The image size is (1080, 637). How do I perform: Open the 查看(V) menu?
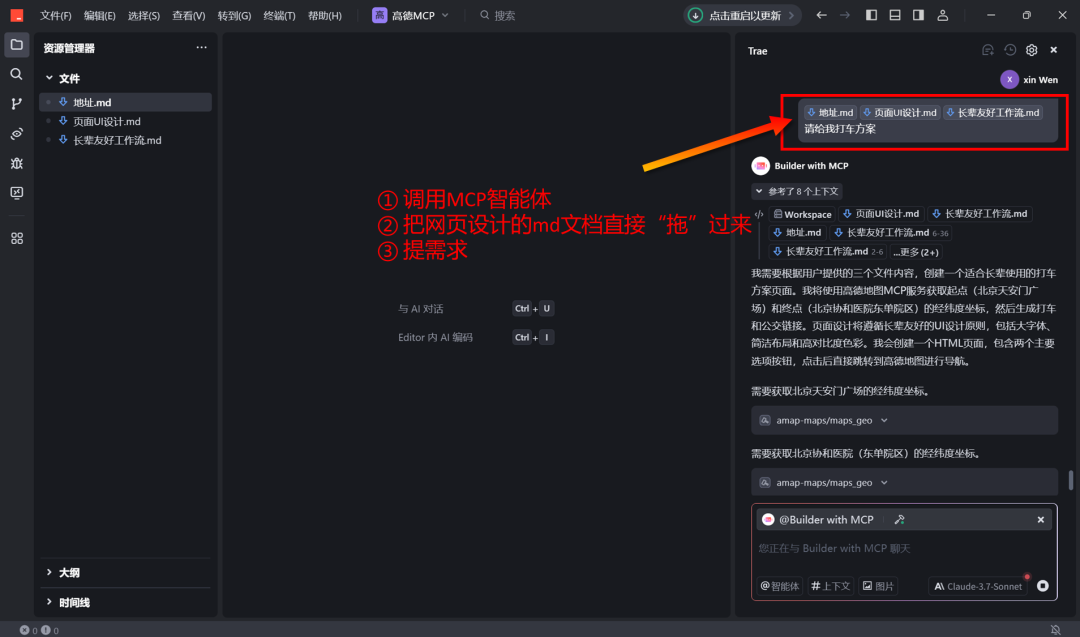(189, 15)
